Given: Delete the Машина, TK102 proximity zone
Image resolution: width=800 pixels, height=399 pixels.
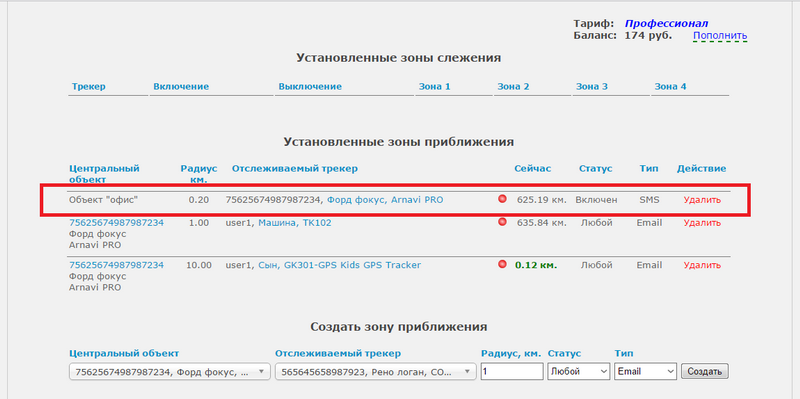Looking at the screenshot, I should 702,223.
